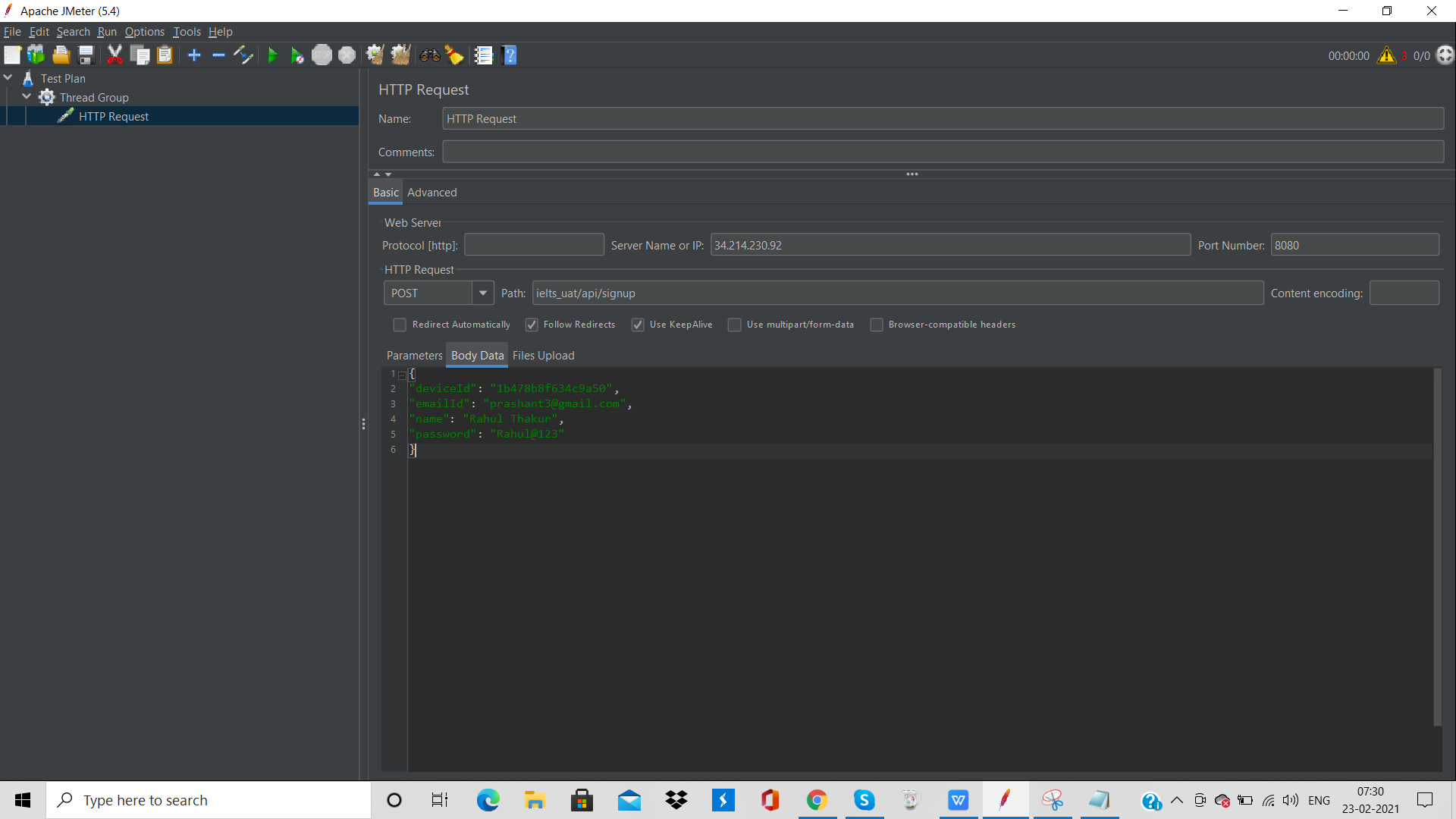Click the warning triangle error log indicator
Image resolution: width=1456 pixels, height=819 pixels.
[x=1386, y=55]
